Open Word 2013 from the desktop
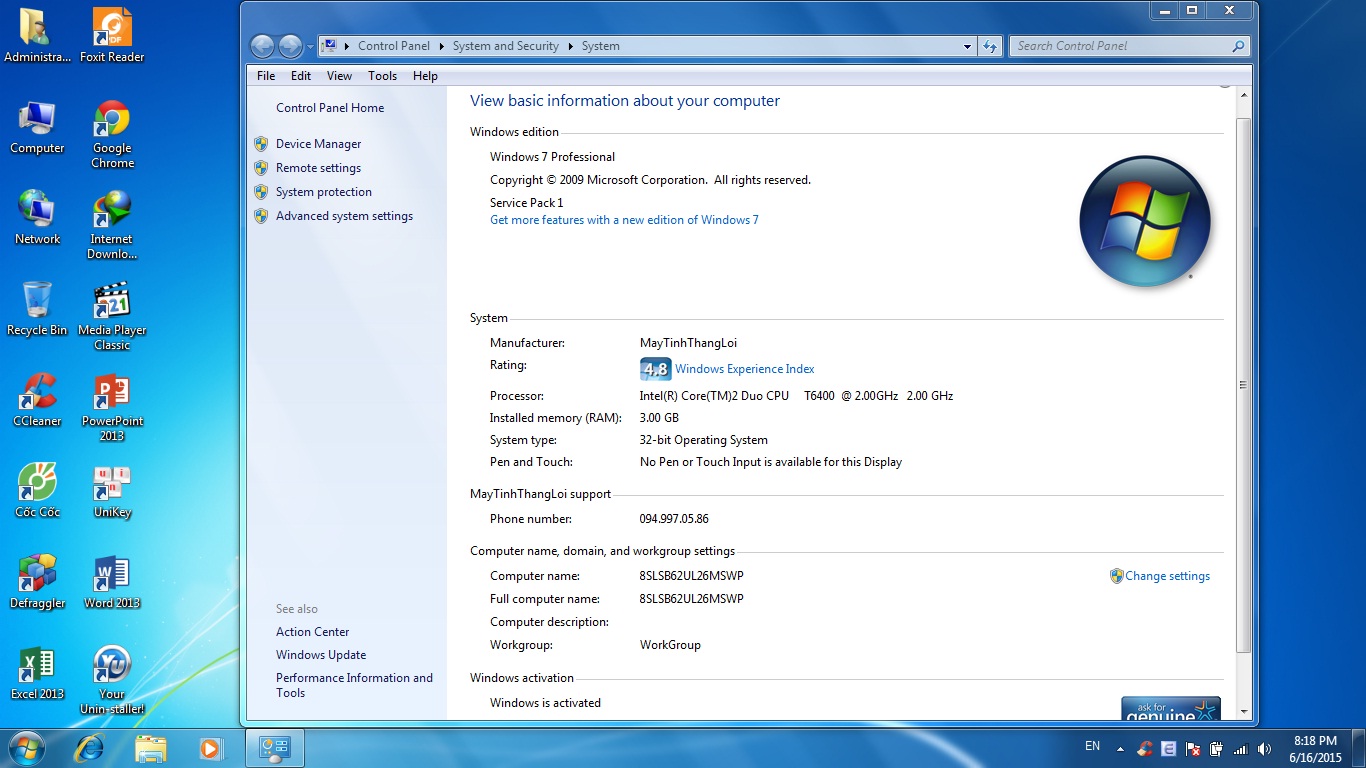 click(x=110, y=572)
